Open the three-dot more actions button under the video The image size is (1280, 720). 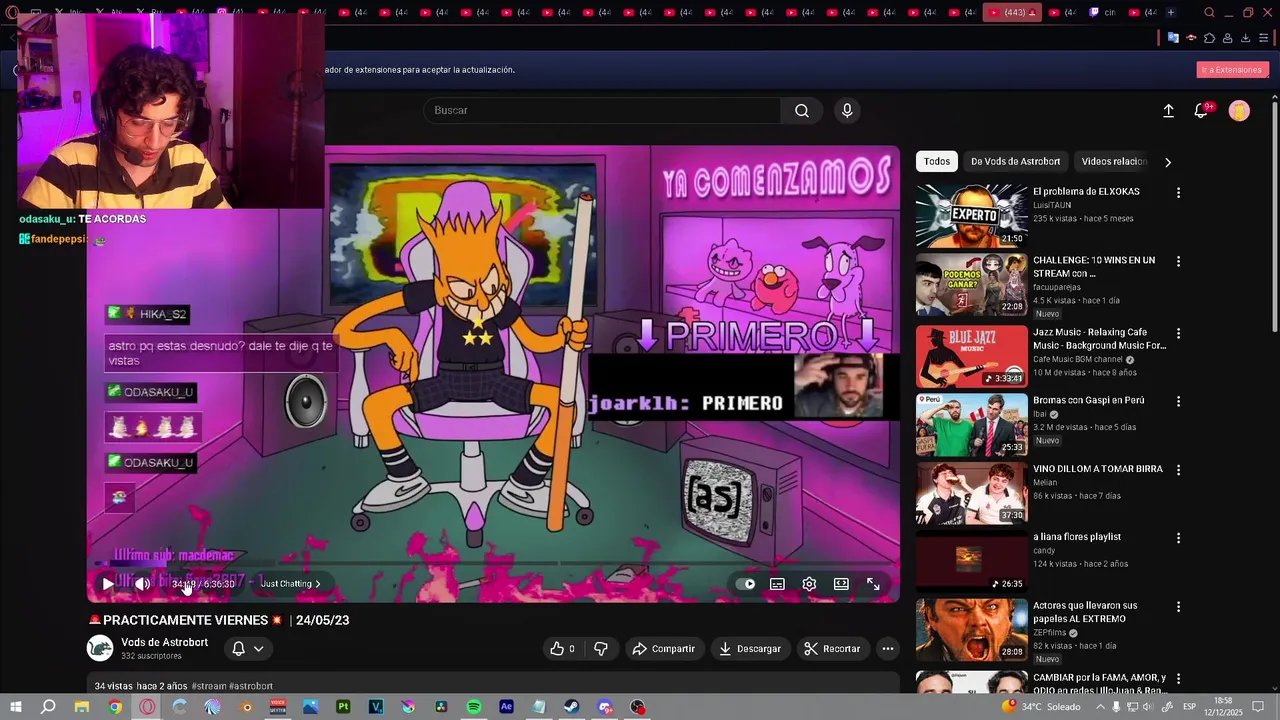887,649
